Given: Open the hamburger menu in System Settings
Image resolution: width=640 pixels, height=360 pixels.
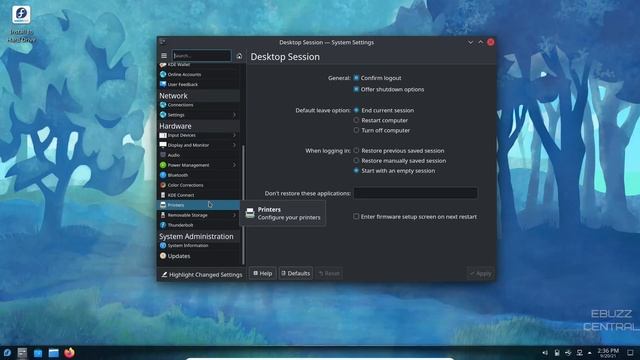Looking at the screenshot, I should [x=164, y=56].
